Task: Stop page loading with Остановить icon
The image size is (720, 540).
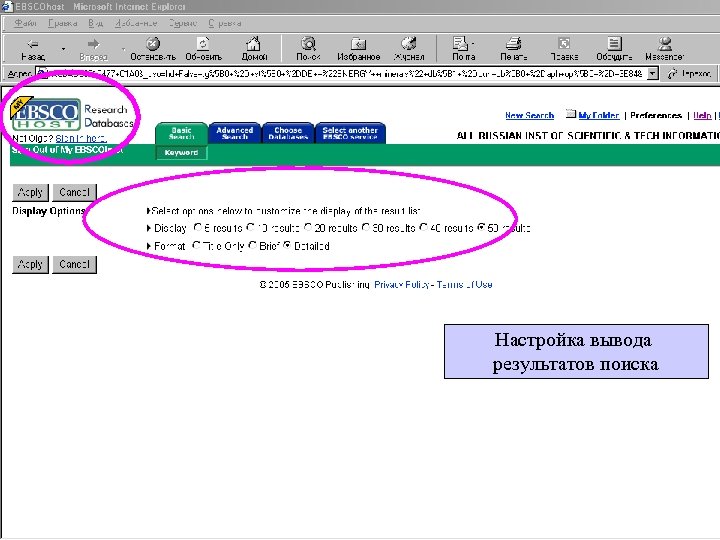Action: 153,44
